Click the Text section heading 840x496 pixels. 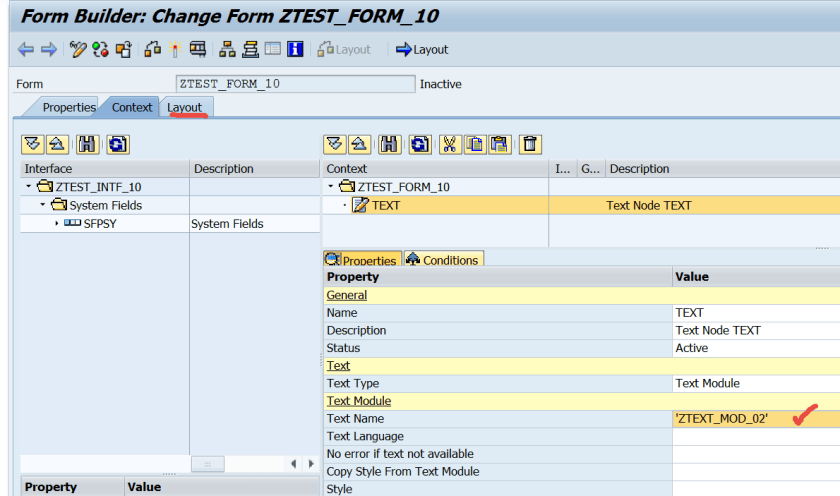pos(338,366)
